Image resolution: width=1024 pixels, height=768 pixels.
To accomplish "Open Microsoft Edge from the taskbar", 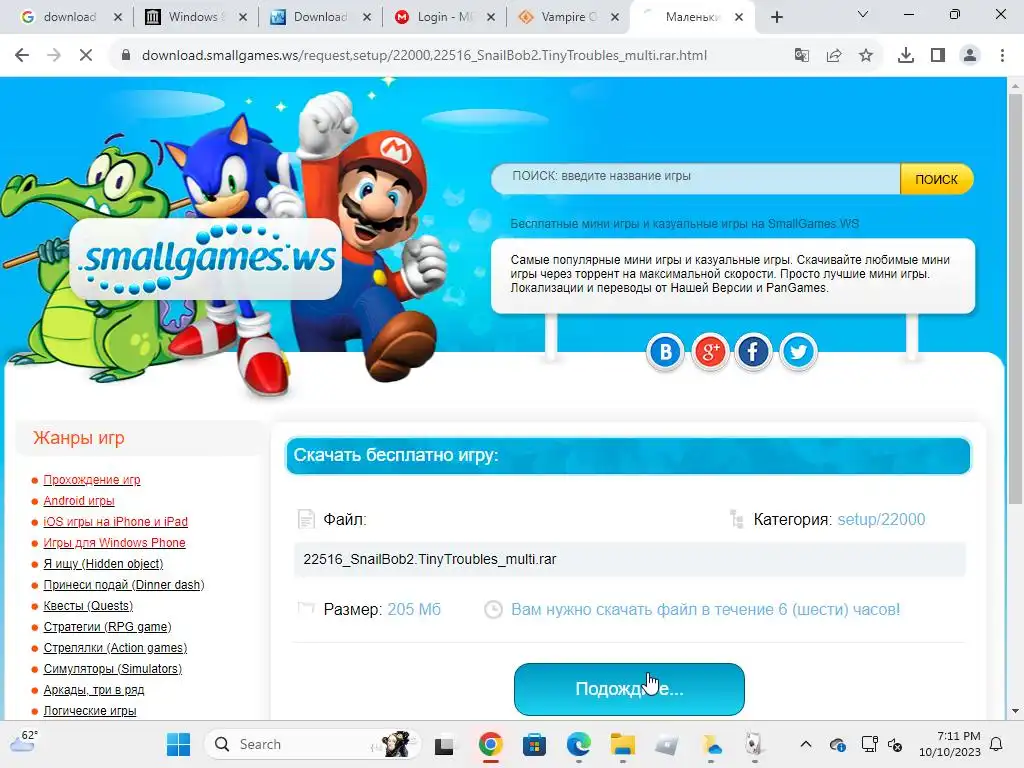I will tap(579, 744).
